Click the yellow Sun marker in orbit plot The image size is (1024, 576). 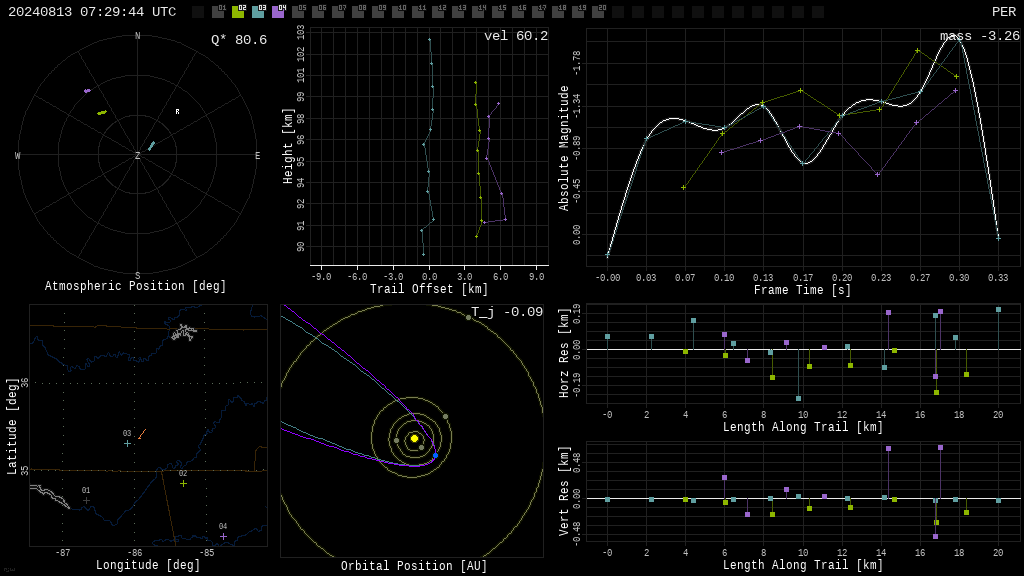[x=414, y=438]
